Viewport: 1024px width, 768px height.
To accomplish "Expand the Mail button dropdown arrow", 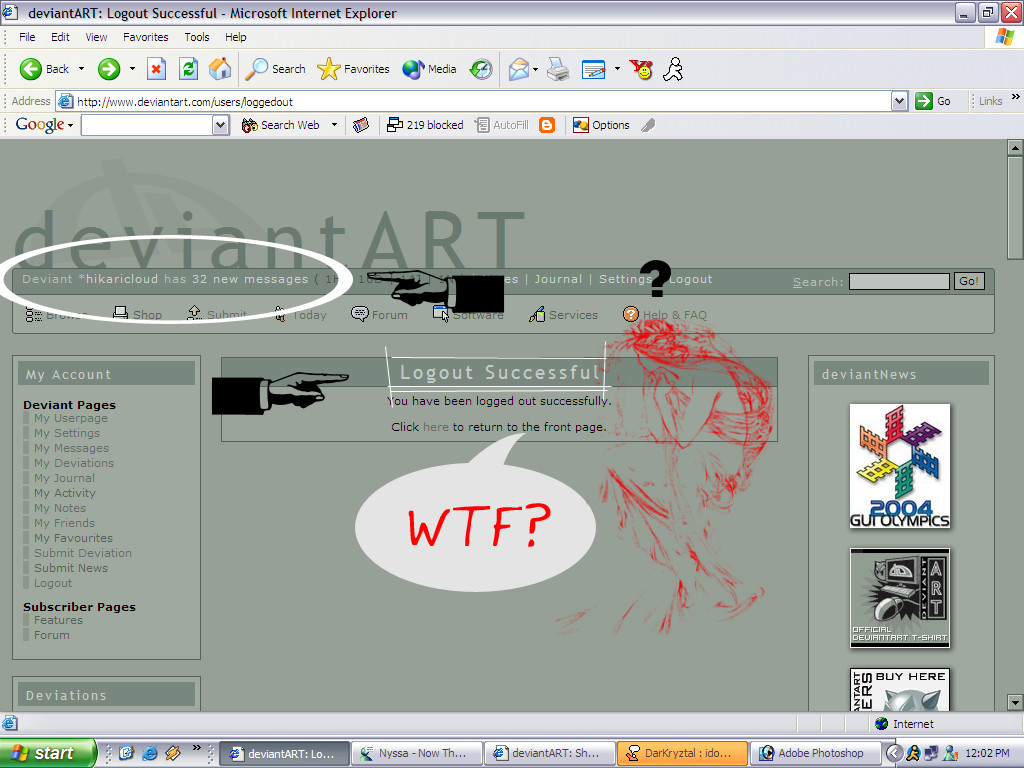I will pyautogui.click(x=536, y=69).
